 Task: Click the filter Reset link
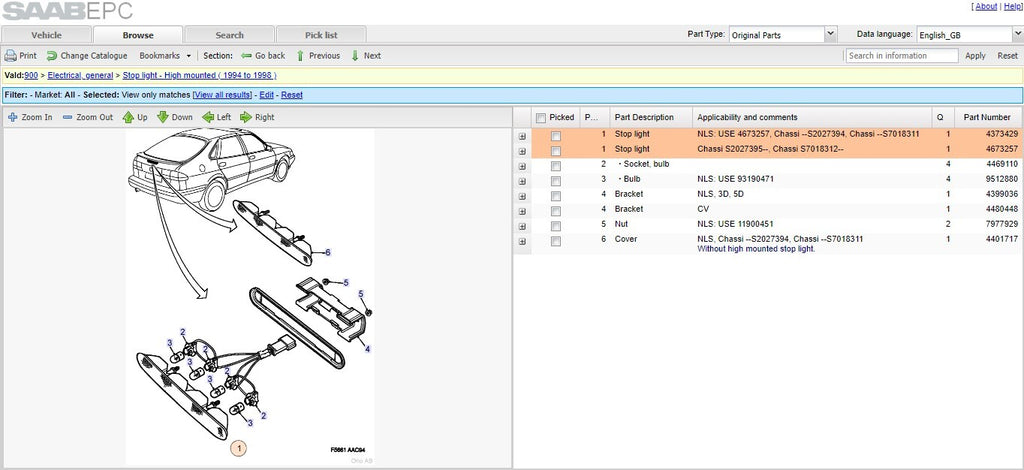point(292,95)
